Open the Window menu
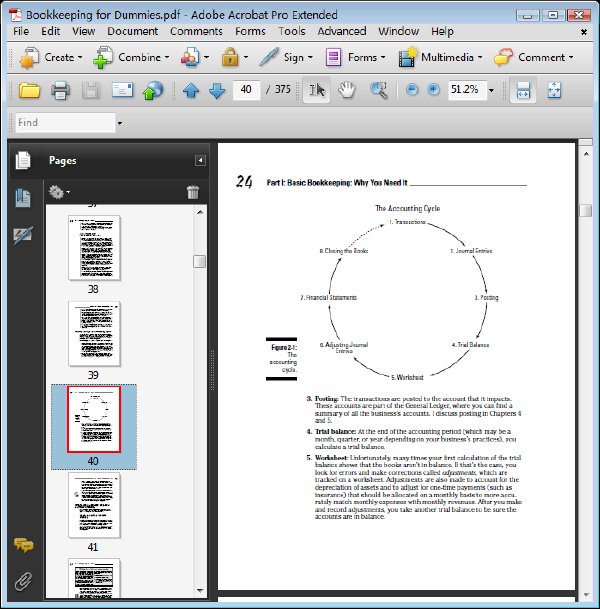Image resolution: width=600 pixels, height=609 pixels. coord(398,31)
